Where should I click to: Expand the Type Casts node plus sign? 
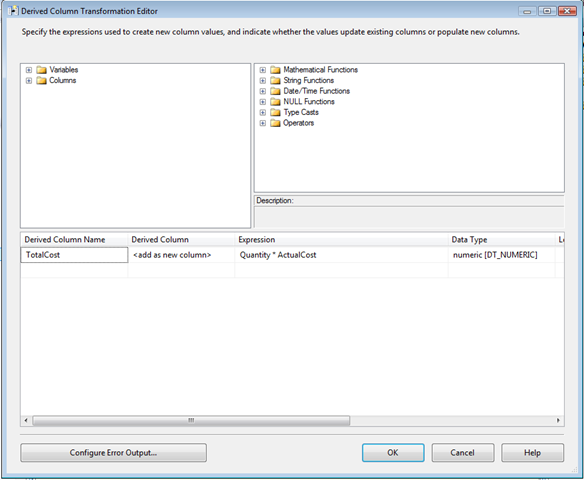click(x=263, y=112)
